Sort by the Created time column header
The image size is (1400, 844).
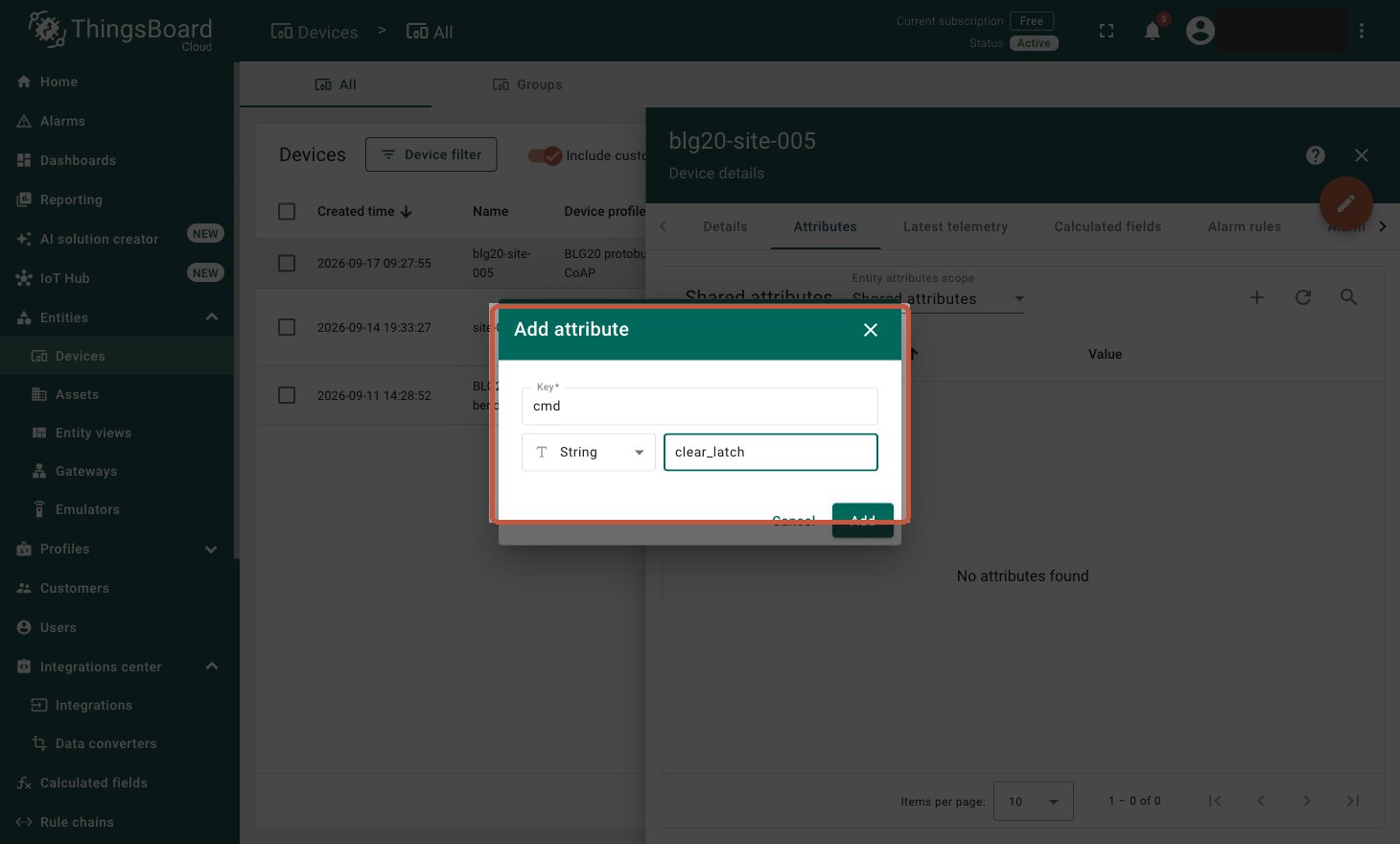364,211
